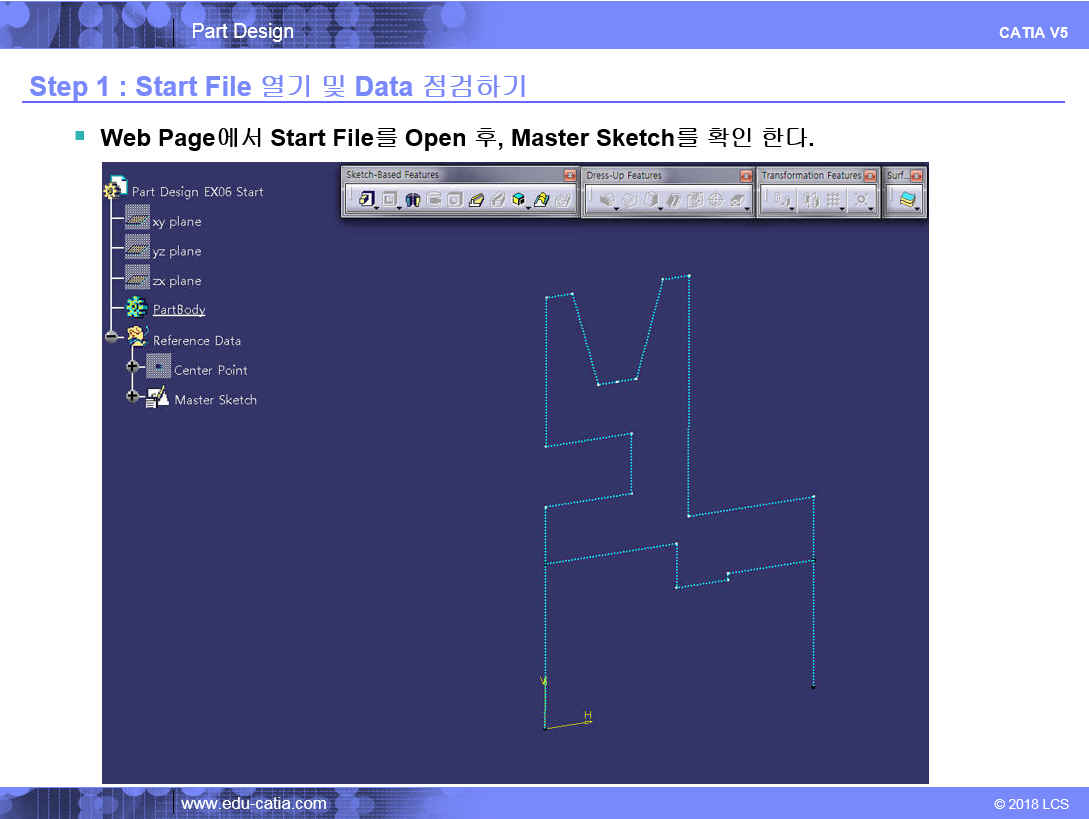Expand the Center Point node

132,368
